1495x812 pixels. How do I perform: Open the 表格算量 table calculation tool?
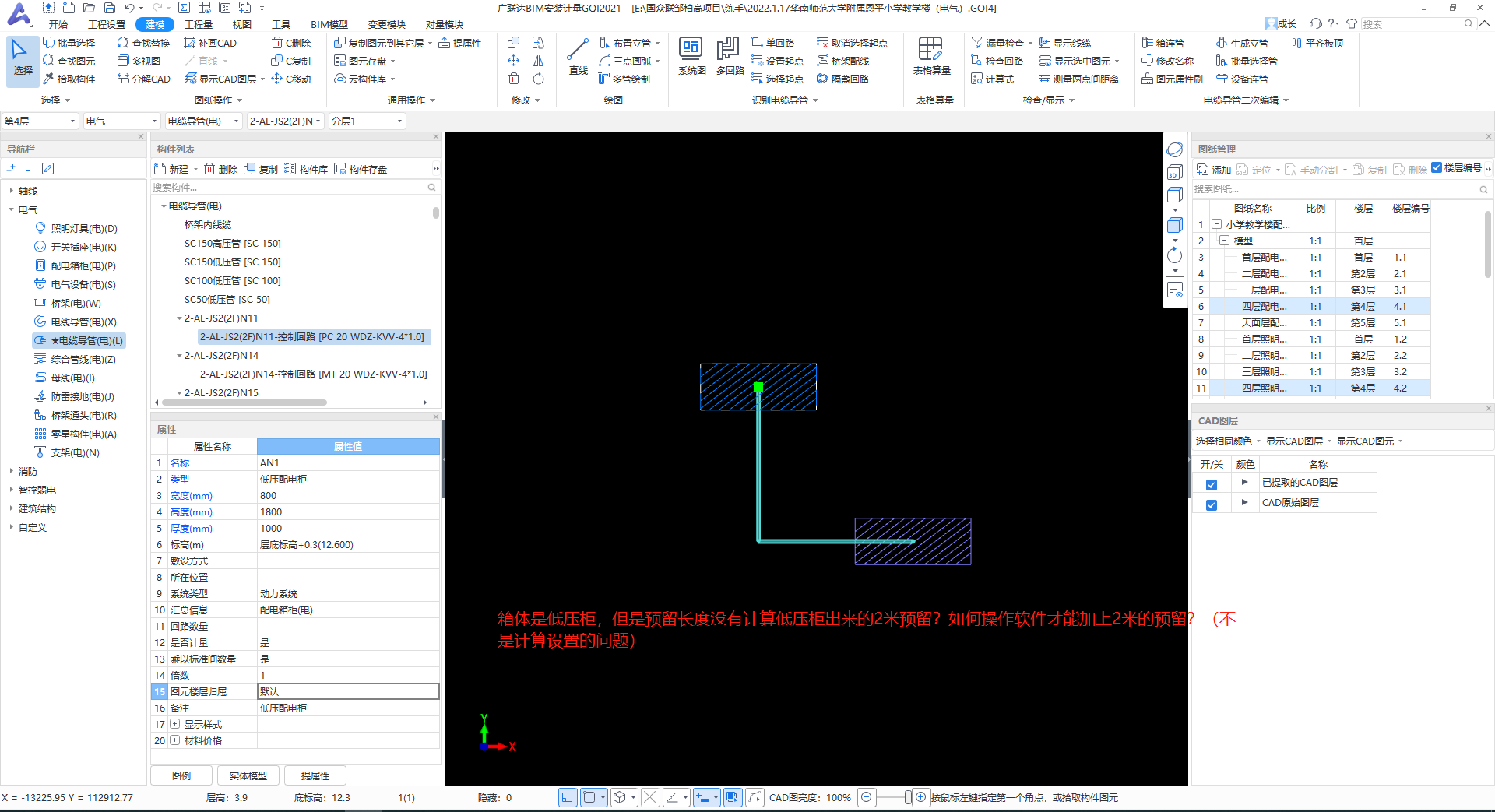click(931, 58)
